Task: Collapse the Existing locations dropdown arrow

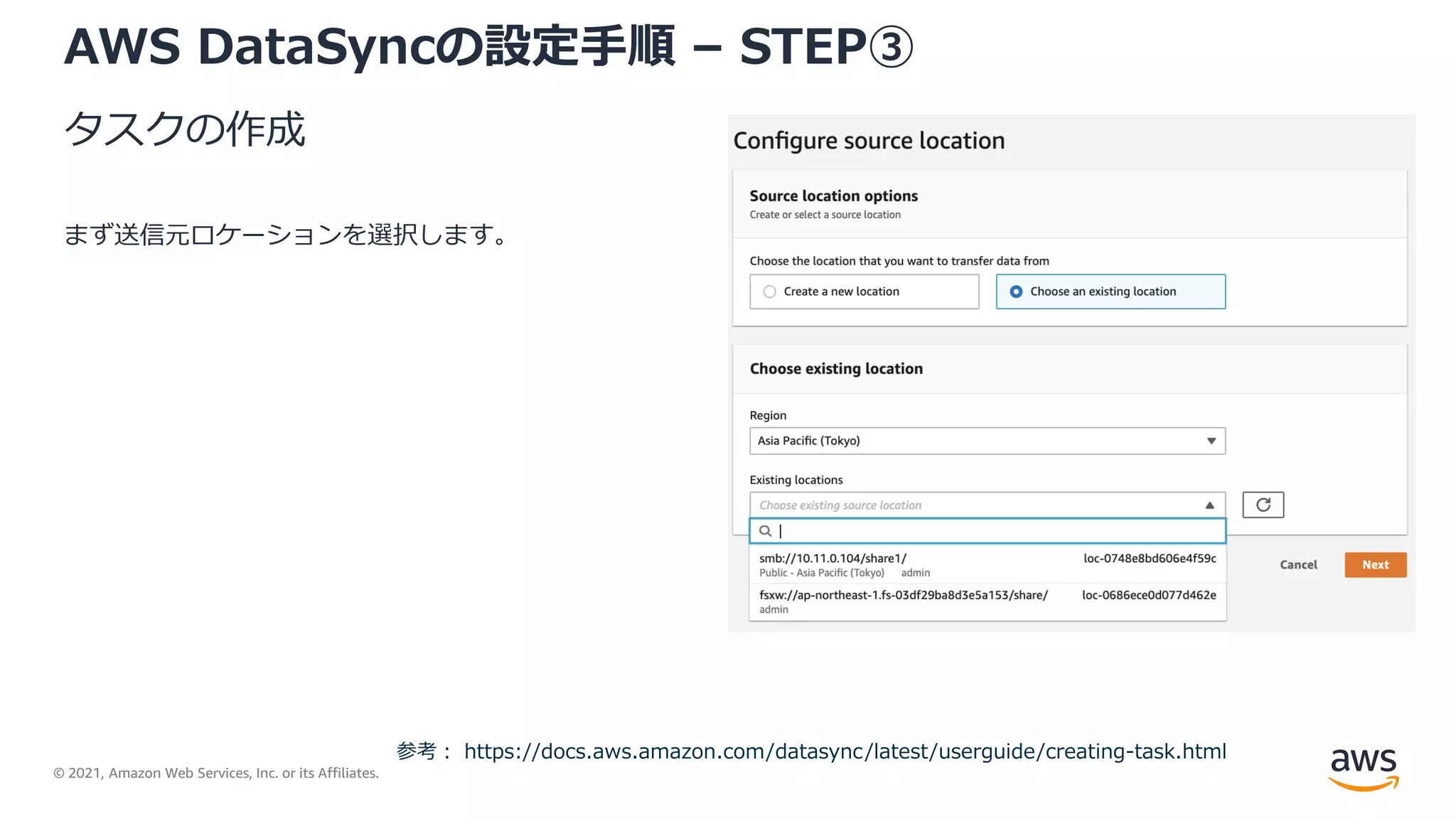Action: (x=1209, y=505)
